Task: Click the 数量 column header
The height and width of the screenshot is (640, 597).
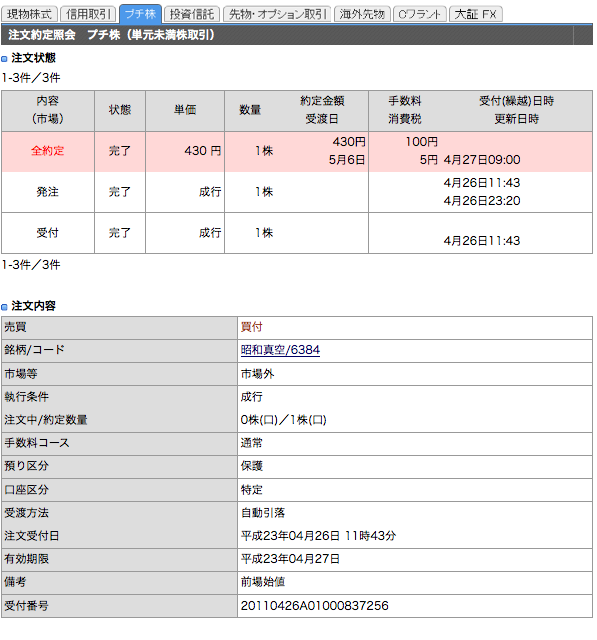Action: point(250,110)
